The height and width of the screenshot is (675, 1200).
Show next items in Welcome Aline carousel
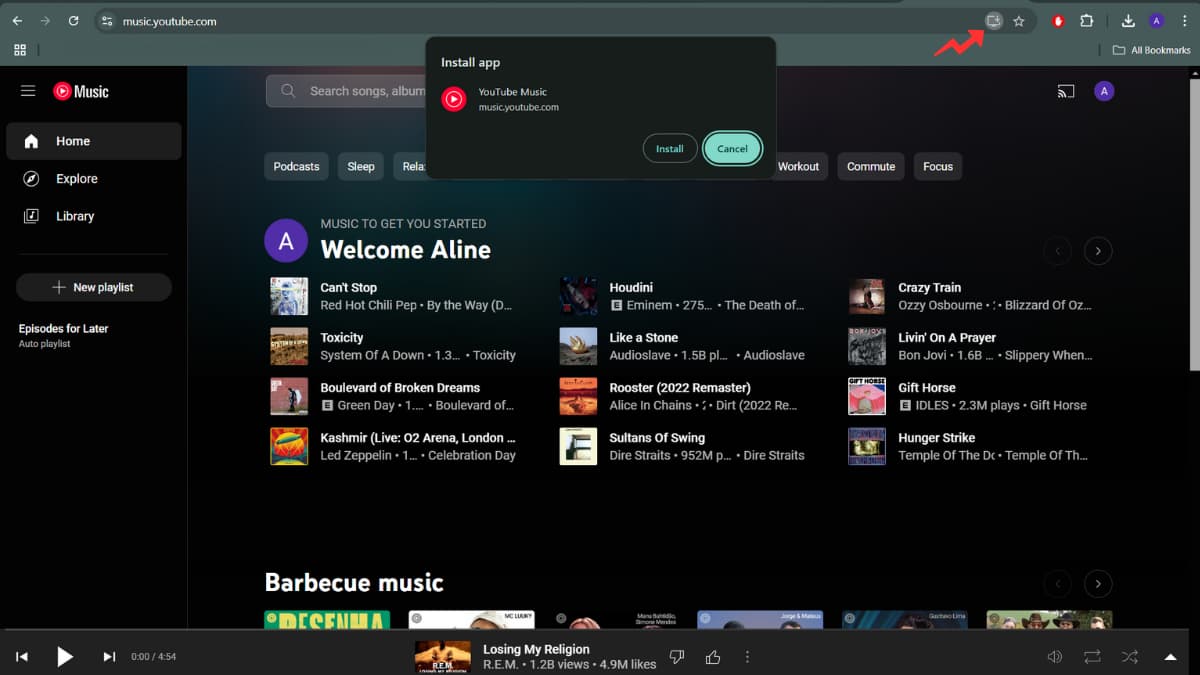(x=1098, y=251)
